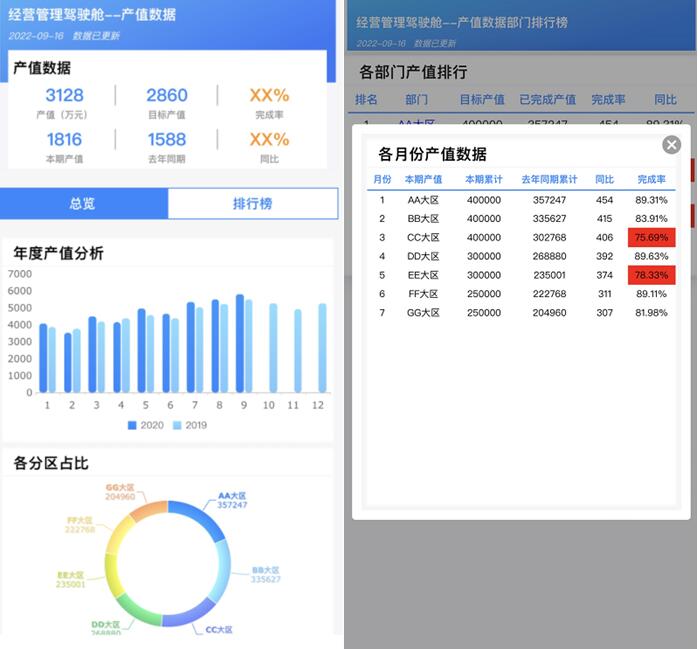Image resolution: width=698 pixels, height=649 pixels.
Task: Select the 本期产值 1816 figure
Action: coord(65,140)
